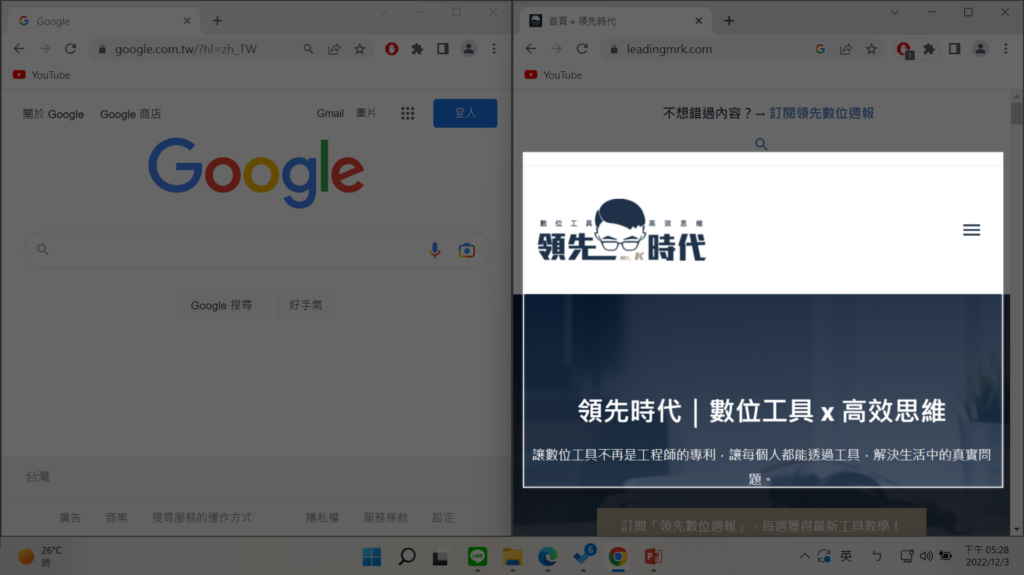The image size is (1024, 575).
Task: Open YouTube bookmark in Google window
Action: (x=42, y=75)
